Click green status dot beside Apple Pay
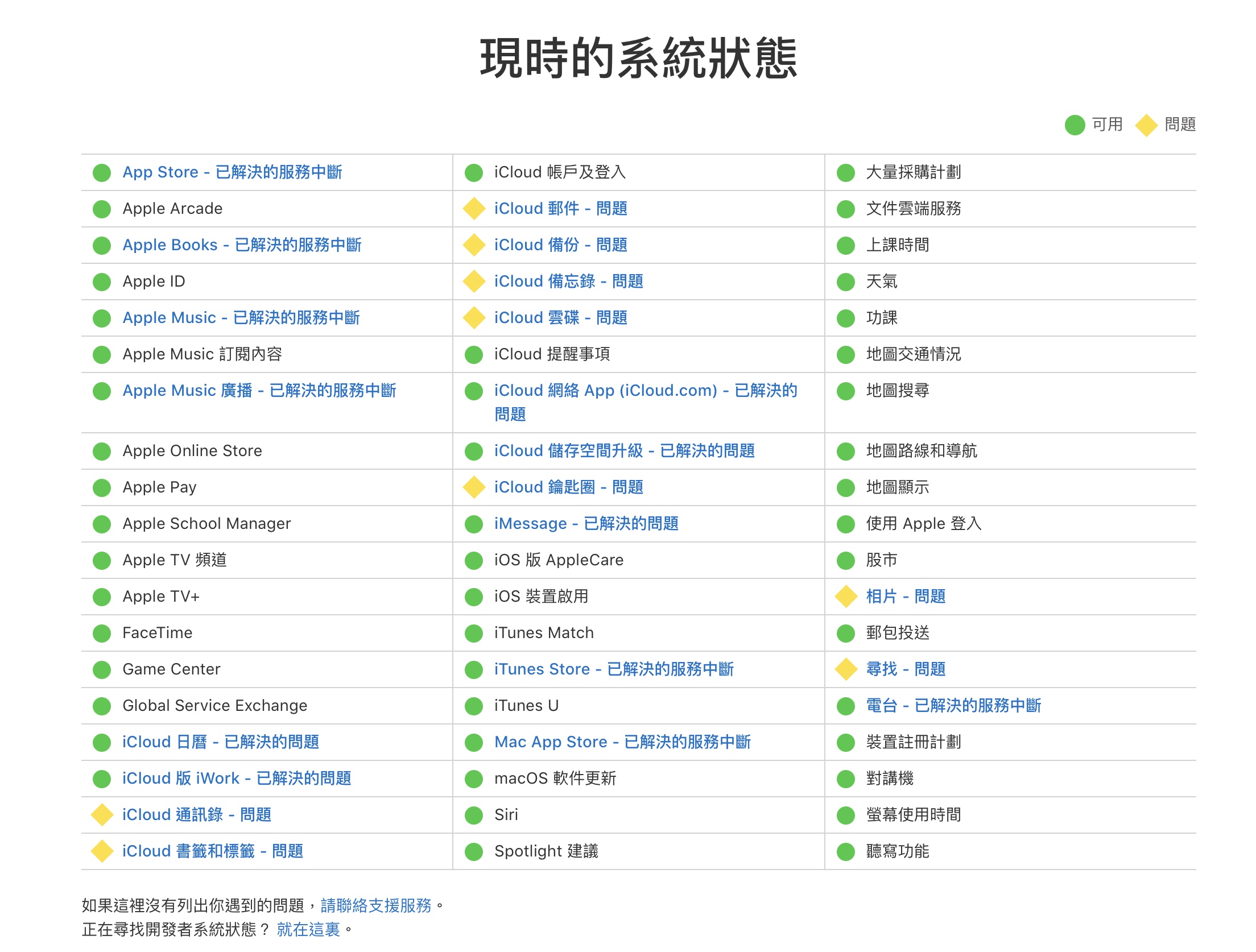 [102, 488]
